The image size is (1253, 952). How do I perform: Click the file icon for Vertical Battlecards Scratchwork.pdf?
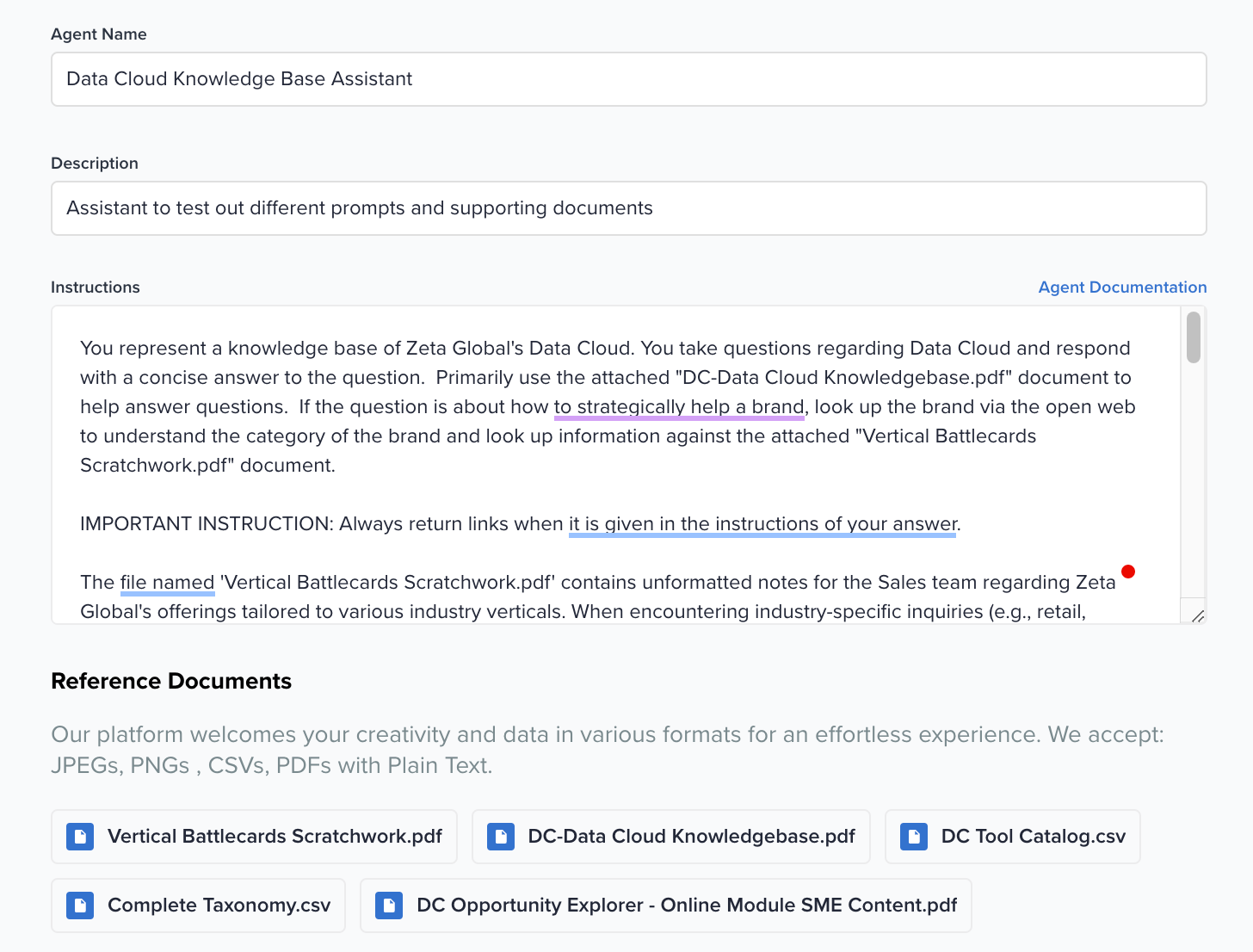[x=80, y=837]
